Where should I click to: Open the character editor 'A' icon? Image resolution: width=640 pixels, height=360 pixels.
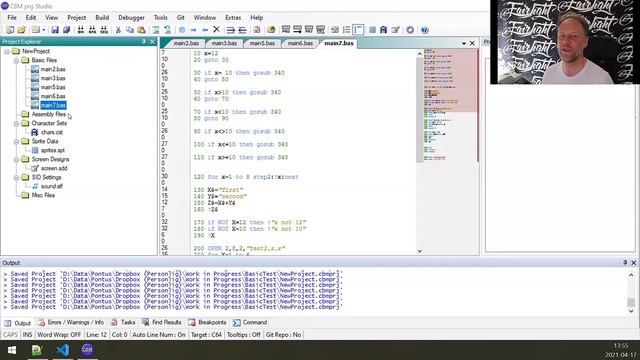tap(383, 30)
